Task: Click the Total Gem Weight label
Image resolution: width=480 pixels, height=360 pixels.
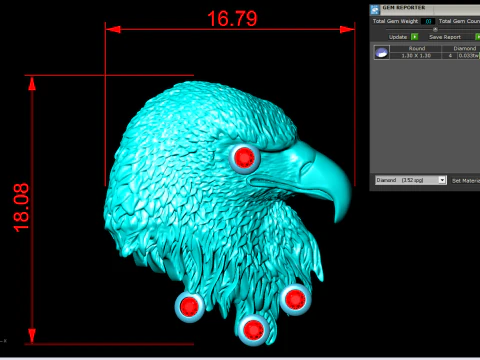Action: 395,21
